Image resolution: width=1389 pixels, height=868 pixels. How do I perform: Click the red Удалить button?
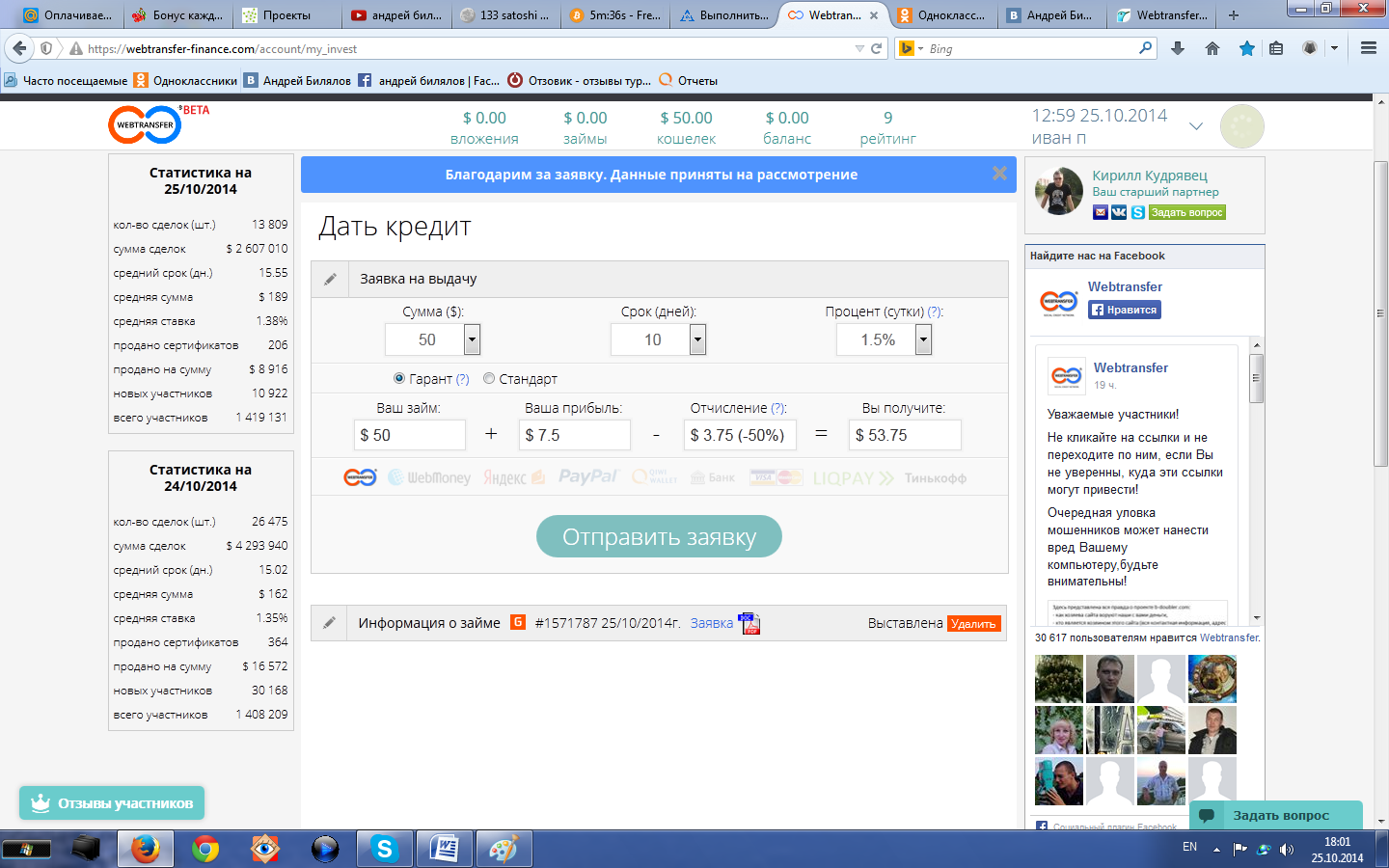pos(973,623)
